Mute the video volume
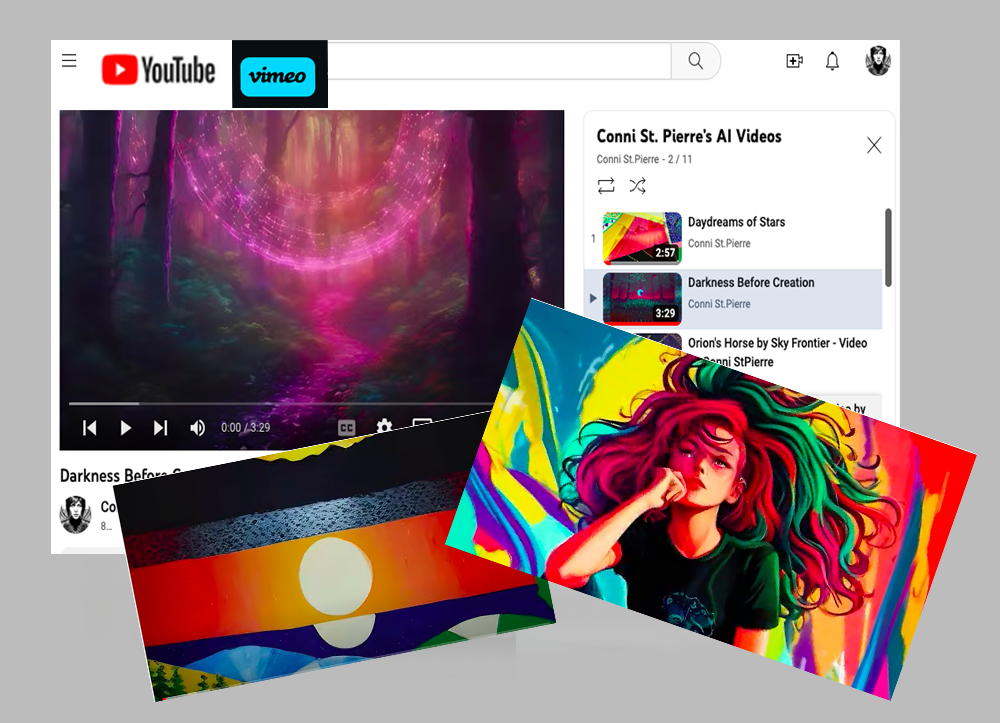The image size is (1000, 723). pyautogui.click(x=198, y=428)
